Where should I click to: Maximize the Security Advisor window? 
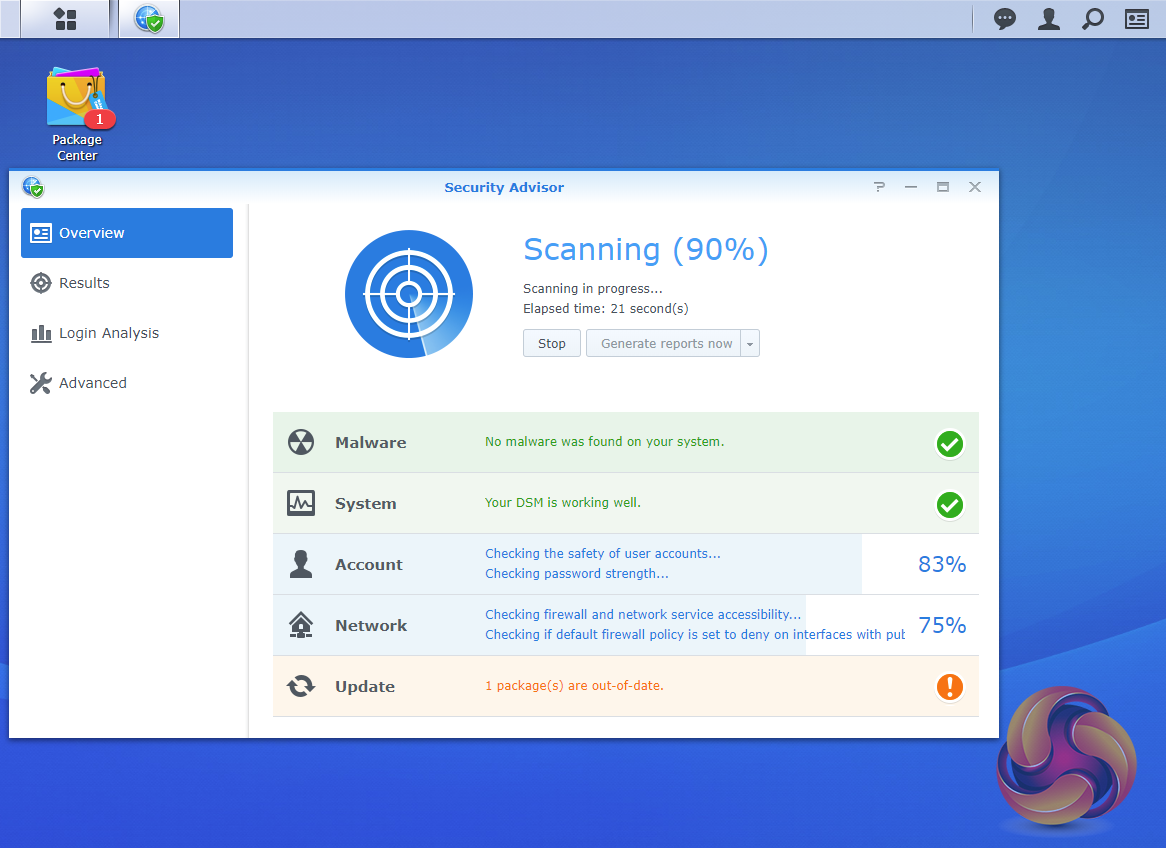coord(943,187)
